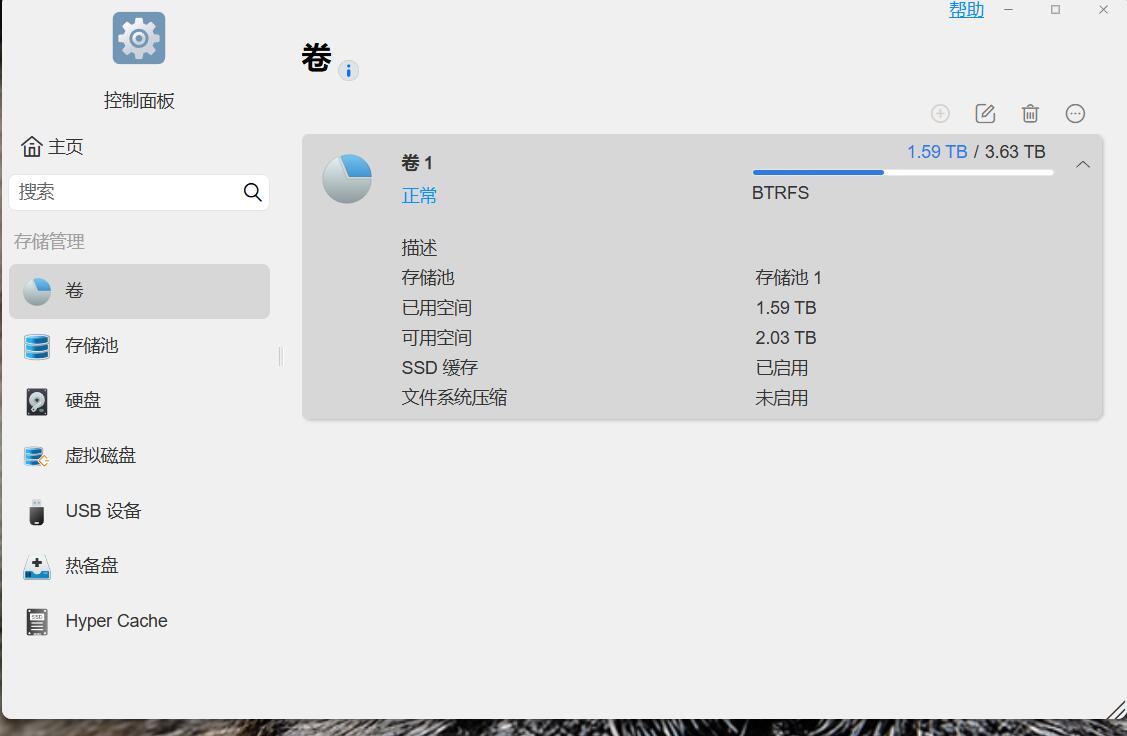Click the SSD 缓存 label

coord(440,368)
